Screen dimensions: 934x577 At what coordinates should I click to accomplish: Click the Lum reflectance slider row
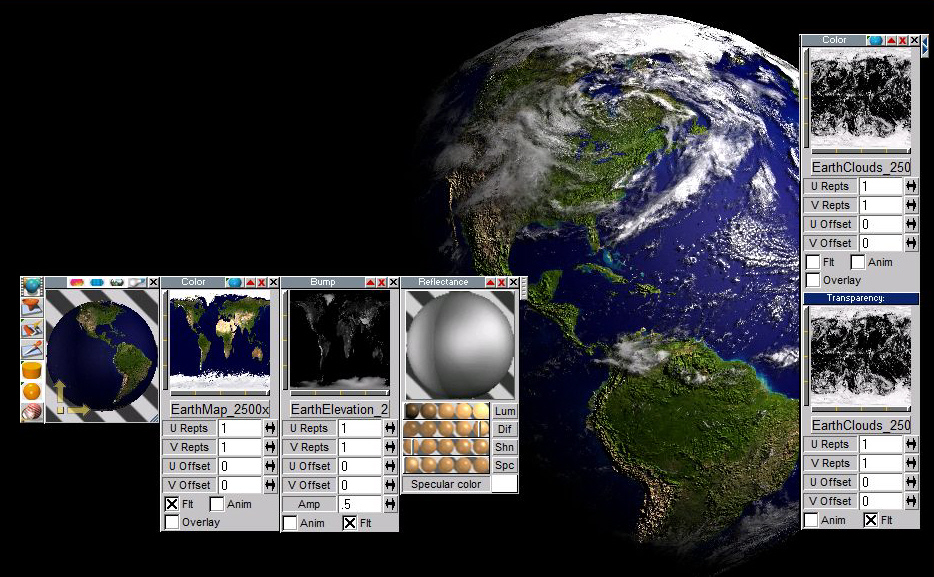[447, 411]
